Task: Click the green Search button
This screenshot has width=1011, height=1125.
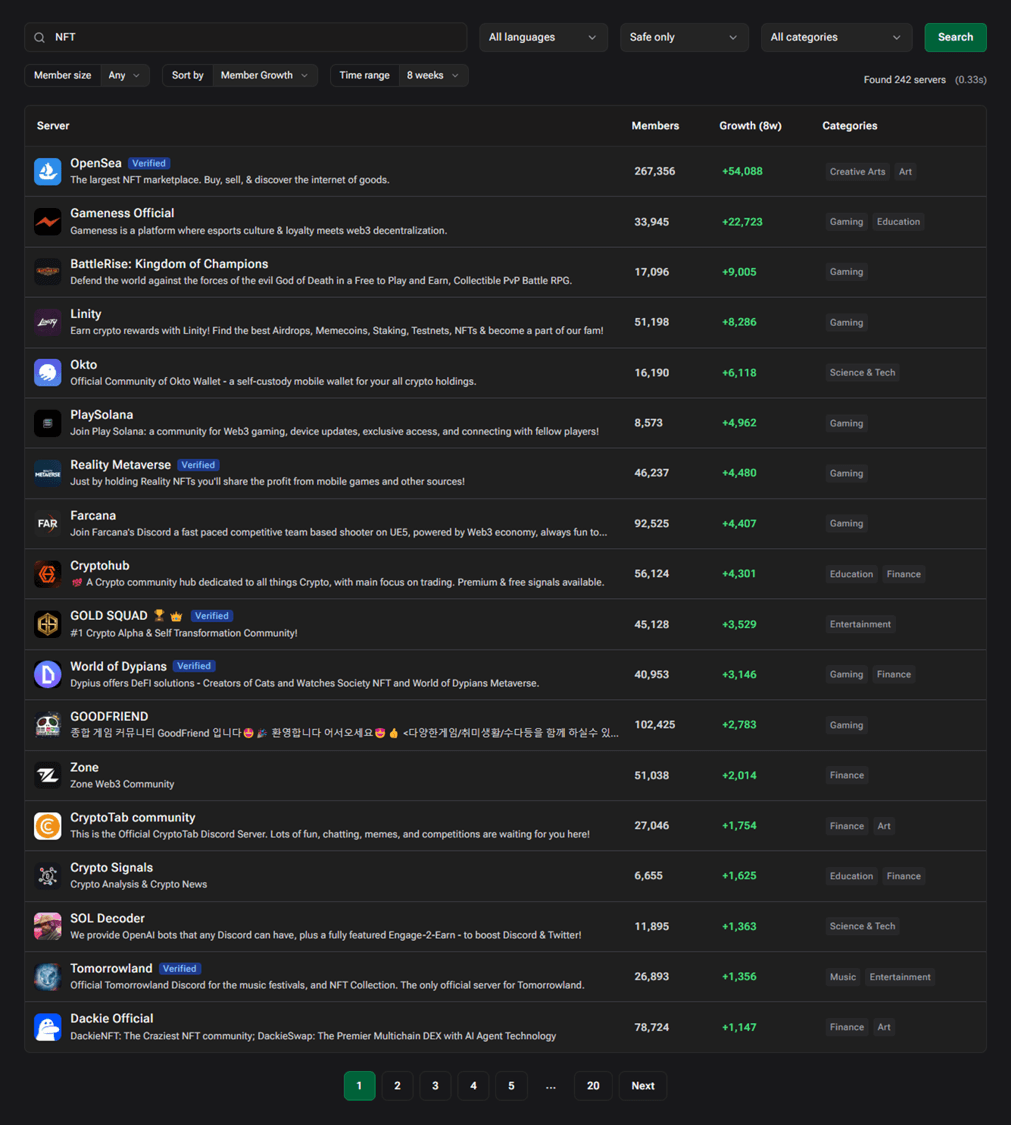Action: coord(955,36)
